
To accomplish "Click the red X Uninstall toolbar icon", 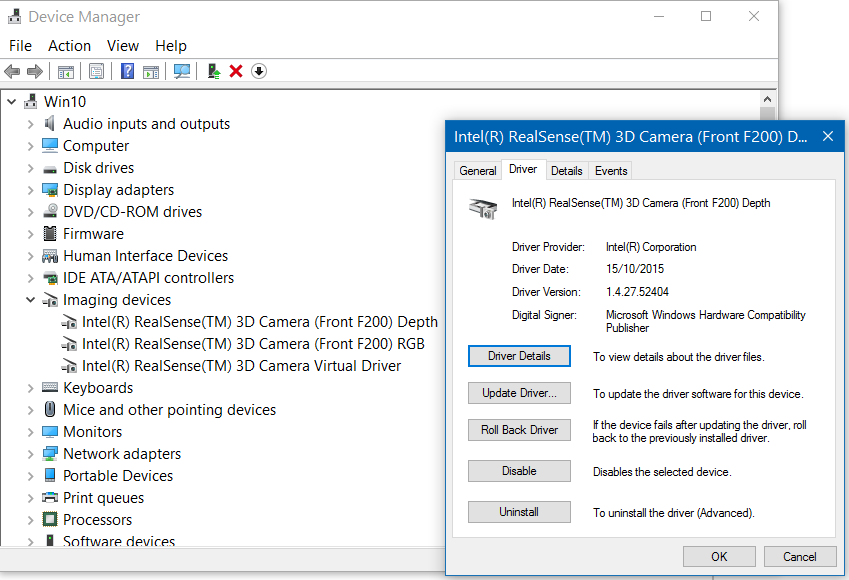I will point(236,71).
